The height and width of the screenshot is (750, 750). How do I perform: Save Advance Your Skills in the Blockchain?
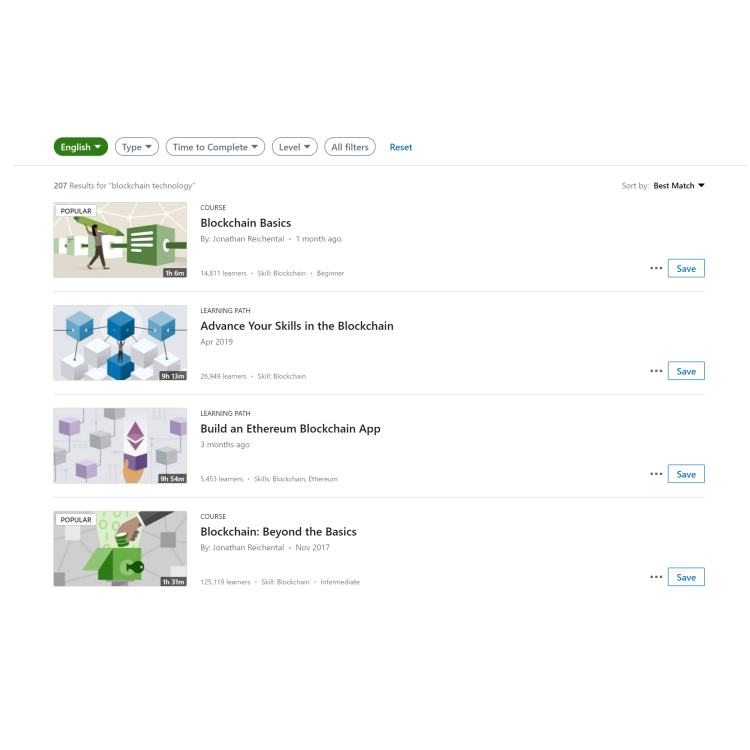coord(686,371)
